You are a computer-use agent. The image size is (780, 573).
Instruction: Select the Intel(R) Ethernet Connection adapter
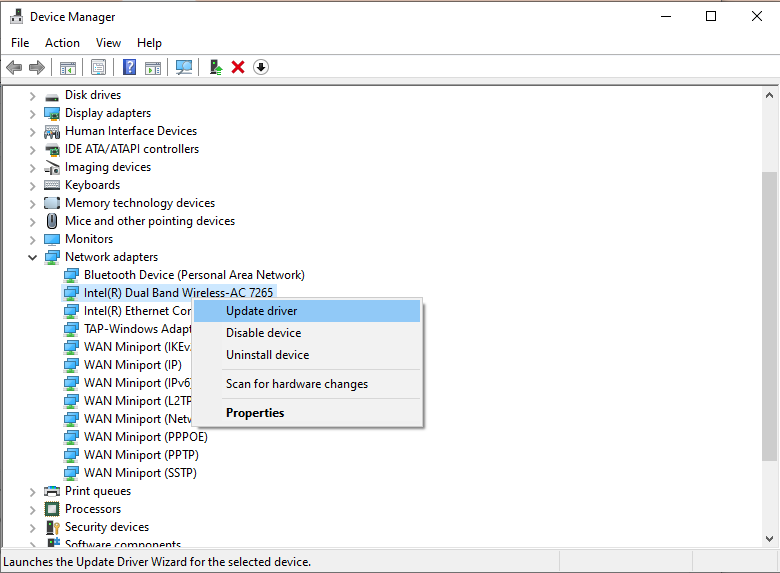point(137,311)
